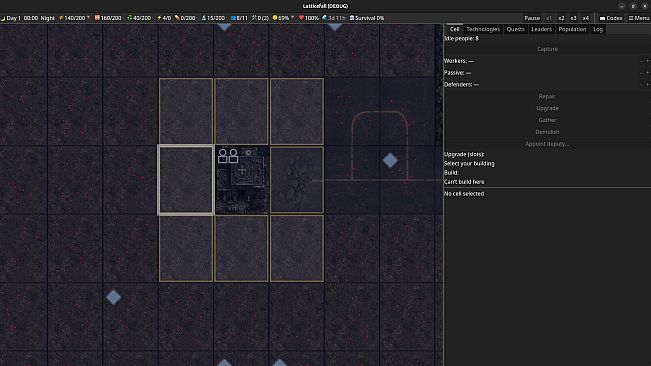Click the 'Select your building' text
The image size is (651, 366).
(469, 163)
